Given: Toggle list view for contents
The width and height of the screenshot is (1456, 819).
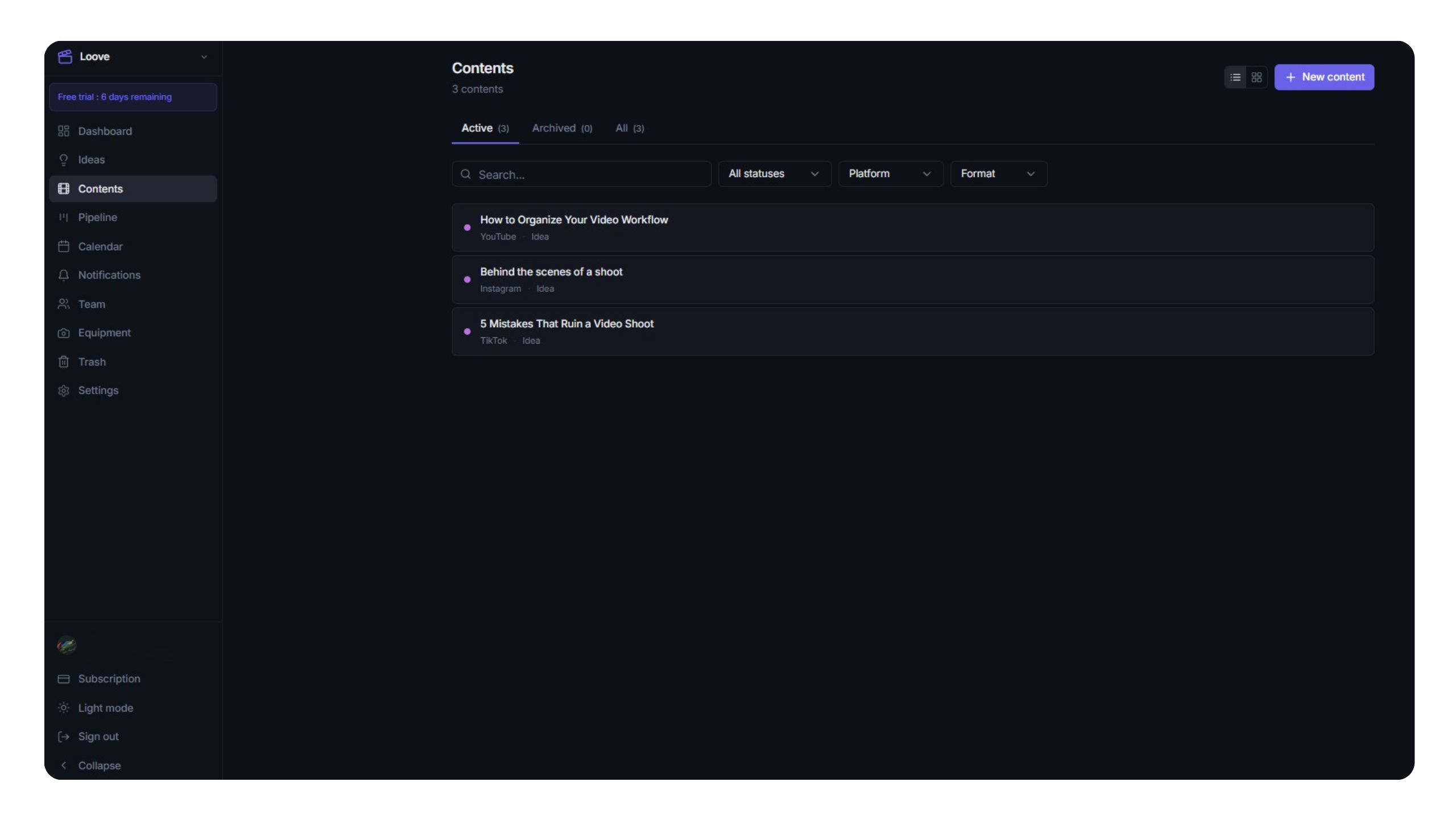Looking at the screenshot, I should (x=1235, y=77).
